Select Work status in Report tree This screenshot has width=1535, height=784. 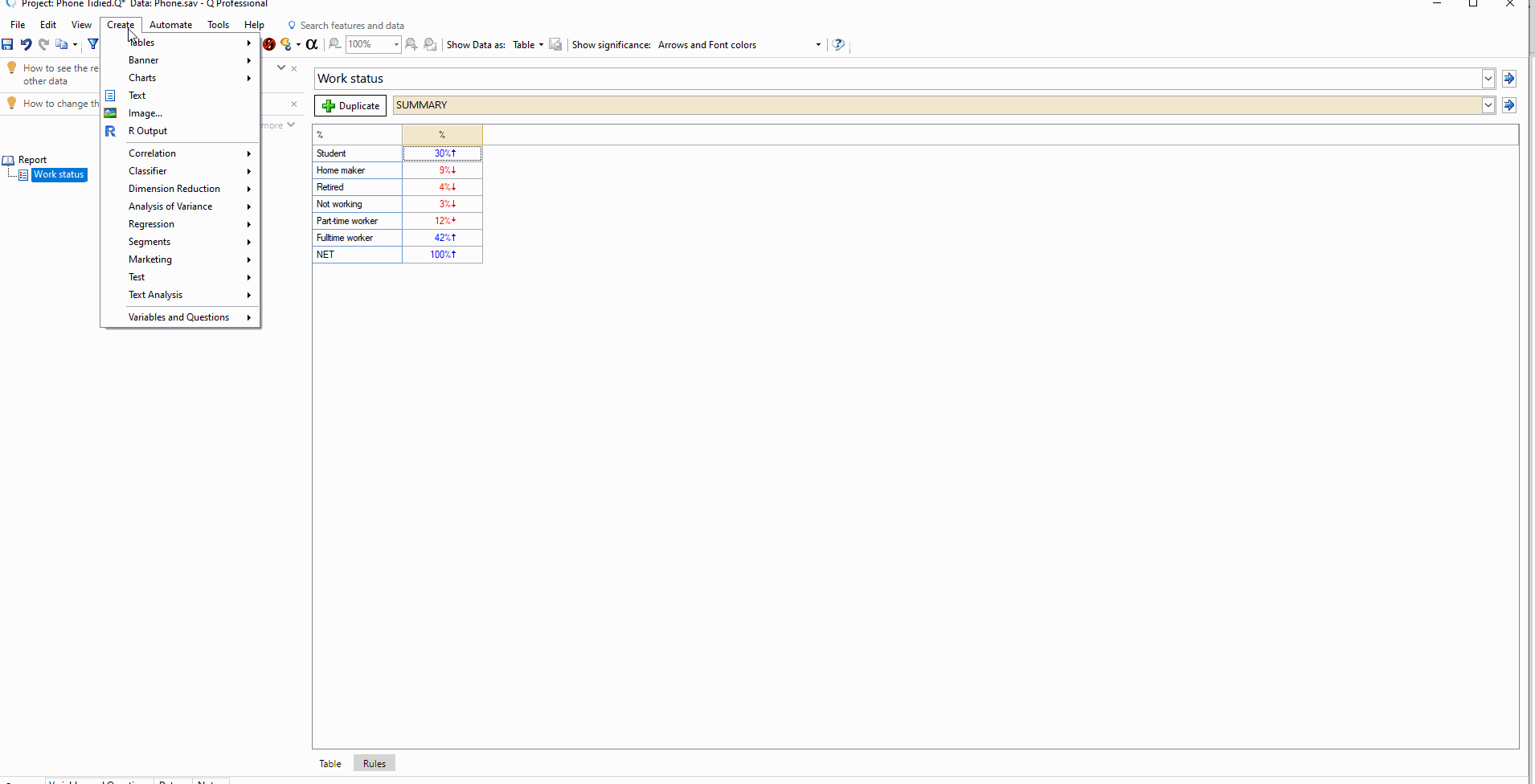click(59, 174)
